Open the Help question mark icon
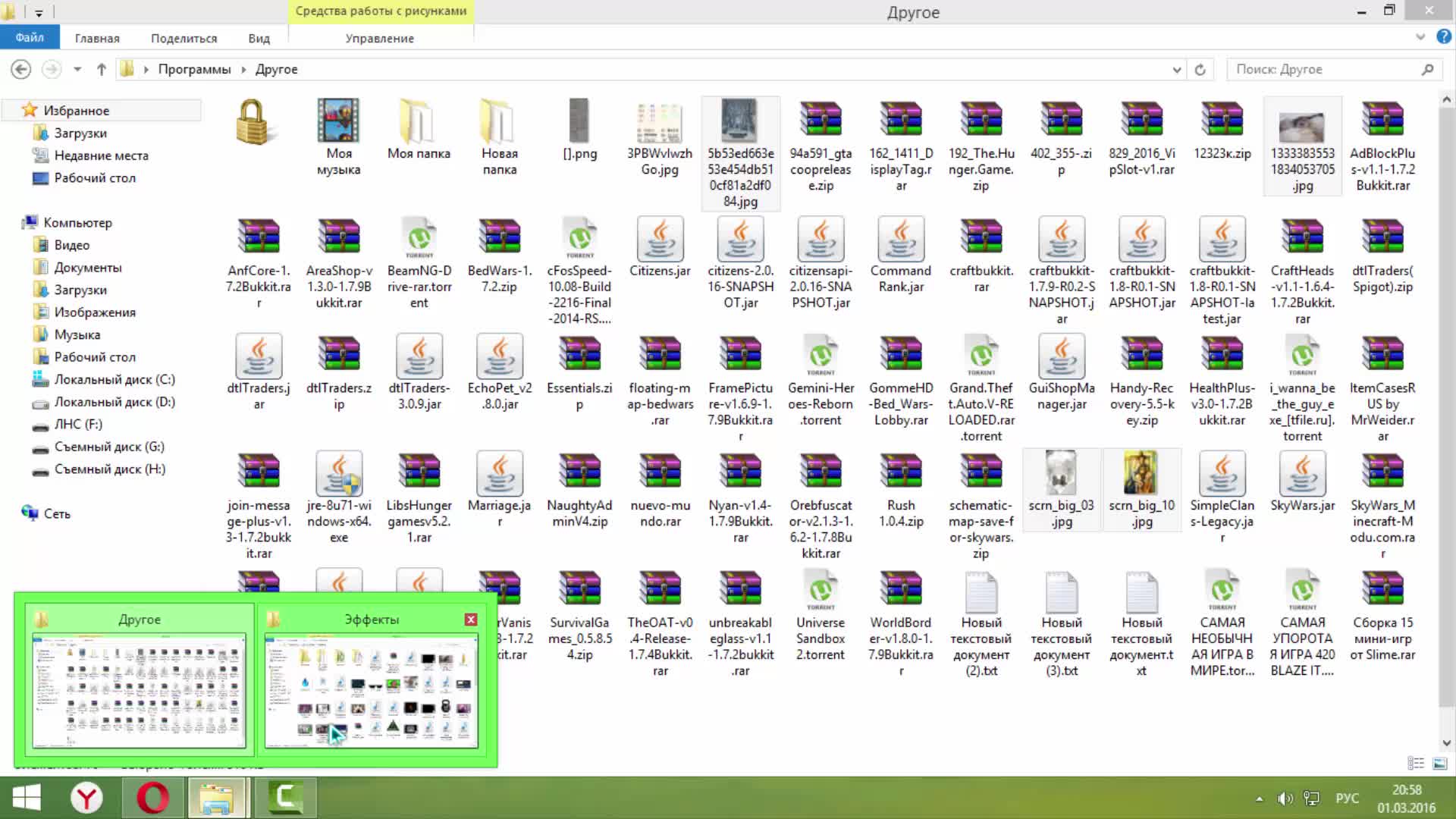Screen dimensions: 1456x819 (x=1443, y=36)
